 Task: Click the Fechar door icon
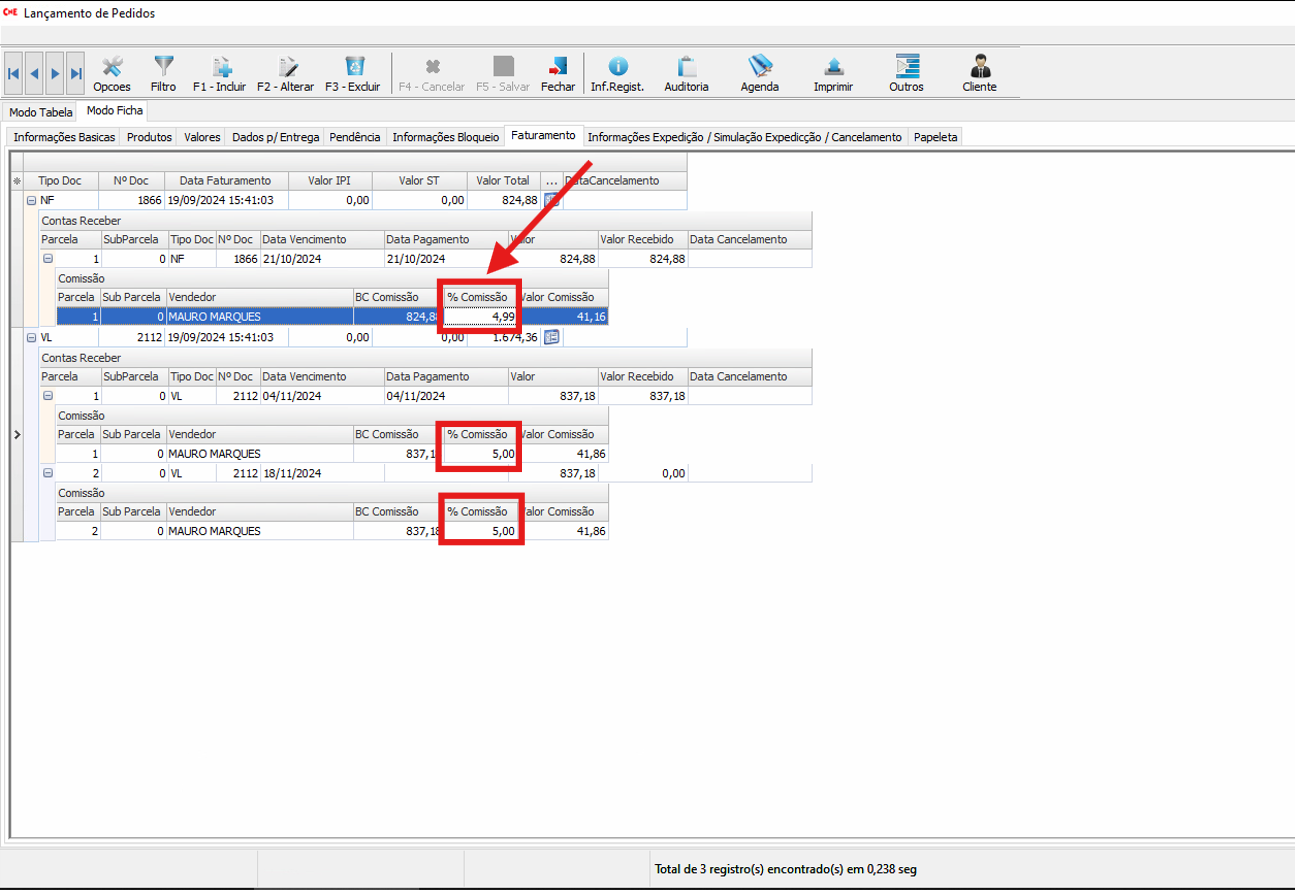[x=558, y=68]
